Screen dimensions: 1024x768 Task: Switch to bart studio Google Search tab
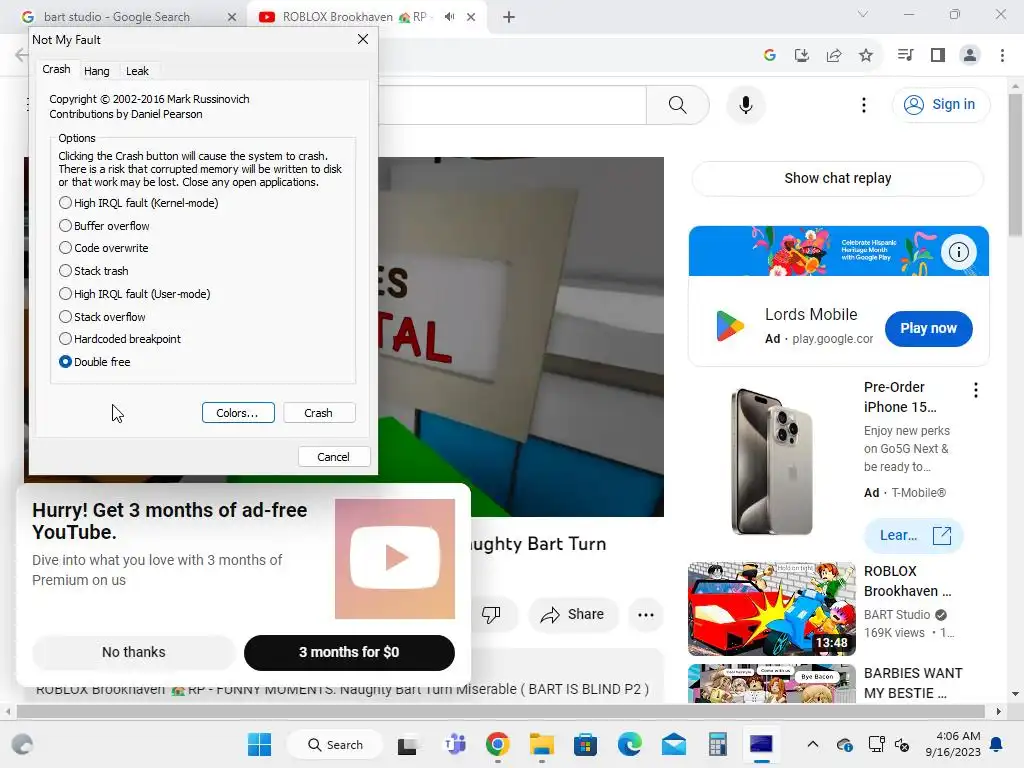(x=118, y=17)
